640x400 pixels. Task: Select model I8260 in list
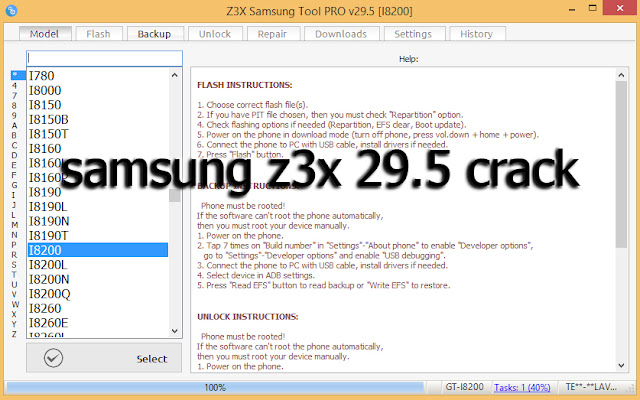[x=98, y=309]
